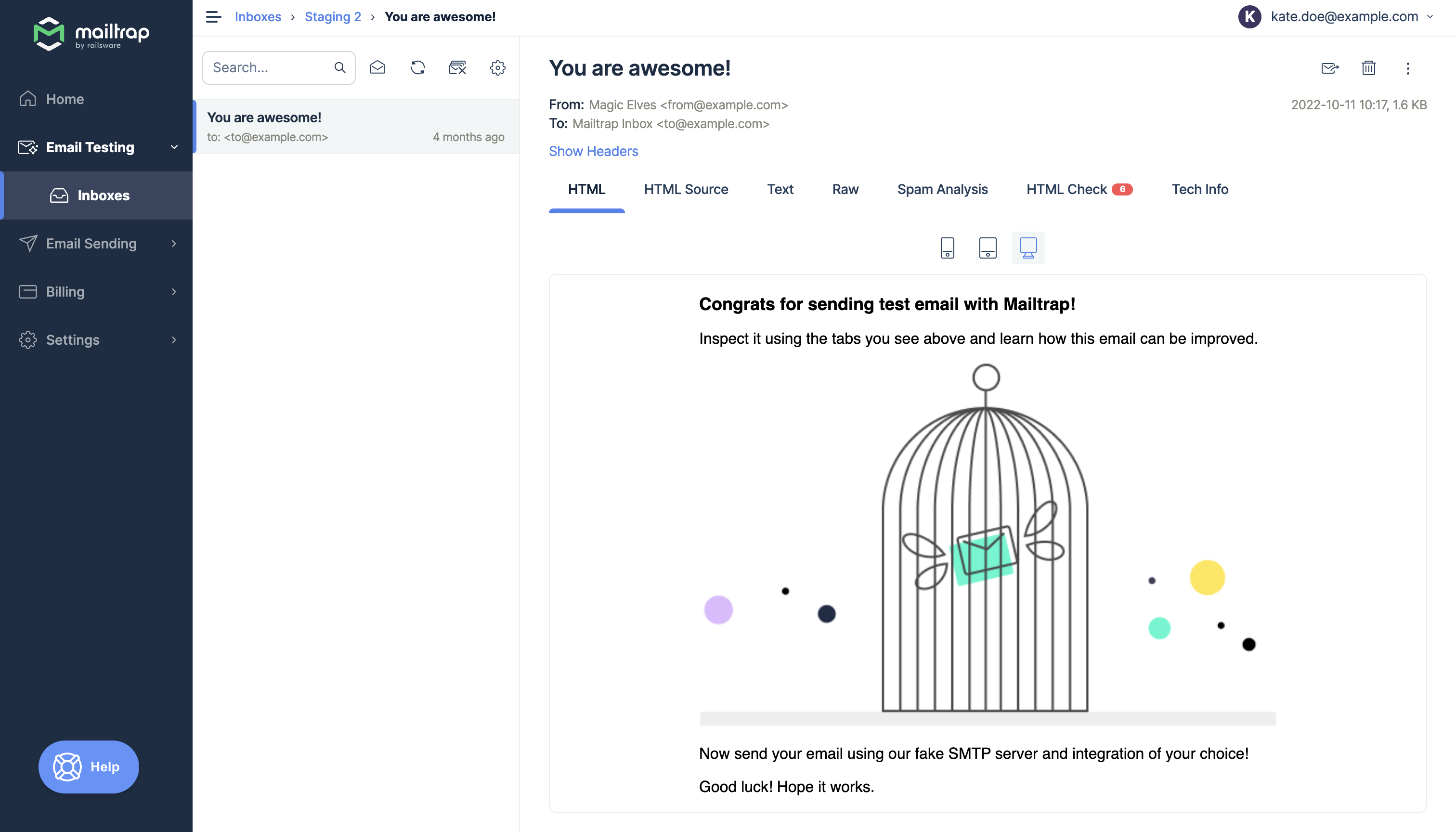Click the delete email trash icon
Image resolution: width=1456 pixels, height=832 pixels.
point(1368,68)
